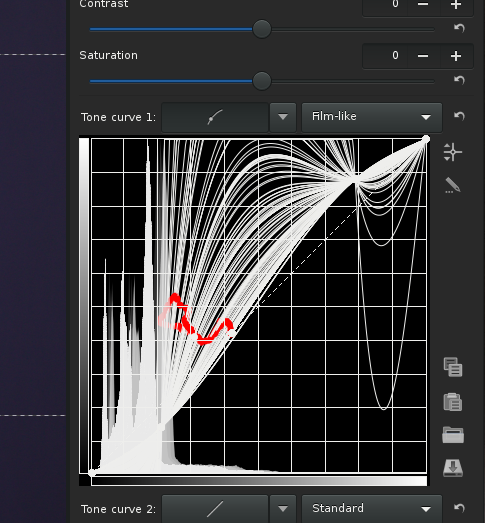Click the Saturation value input field
485x523 pixels.
[385, 56]
